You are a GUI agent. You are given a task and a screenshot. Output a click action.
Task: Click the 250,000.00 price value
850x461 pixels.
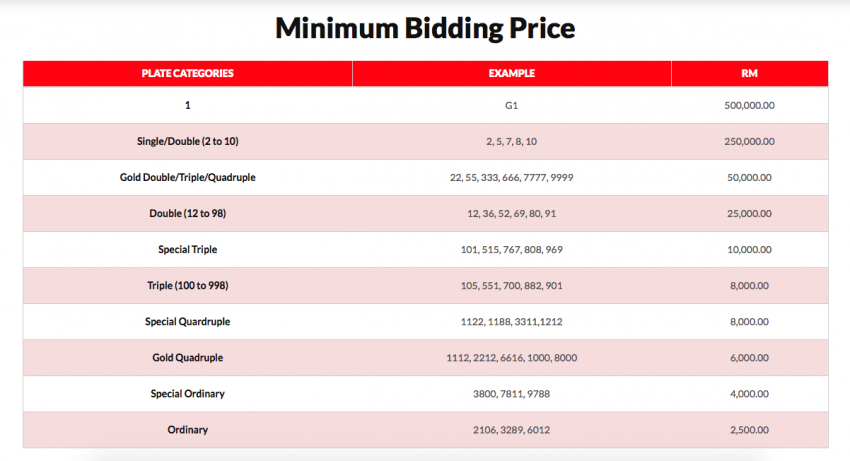click(749, 141)
